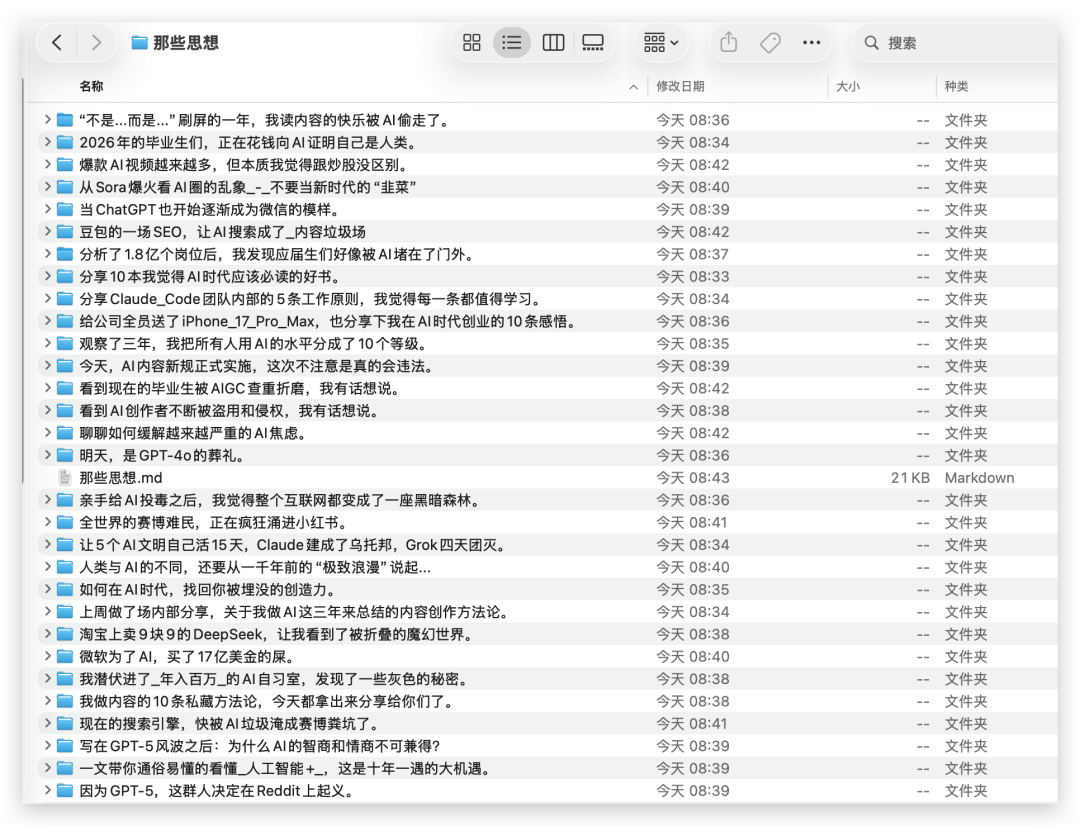
Task: Expand the 因为GPT-5 Reddit folder
Action: pyautogui.click(x=48, y=791)
